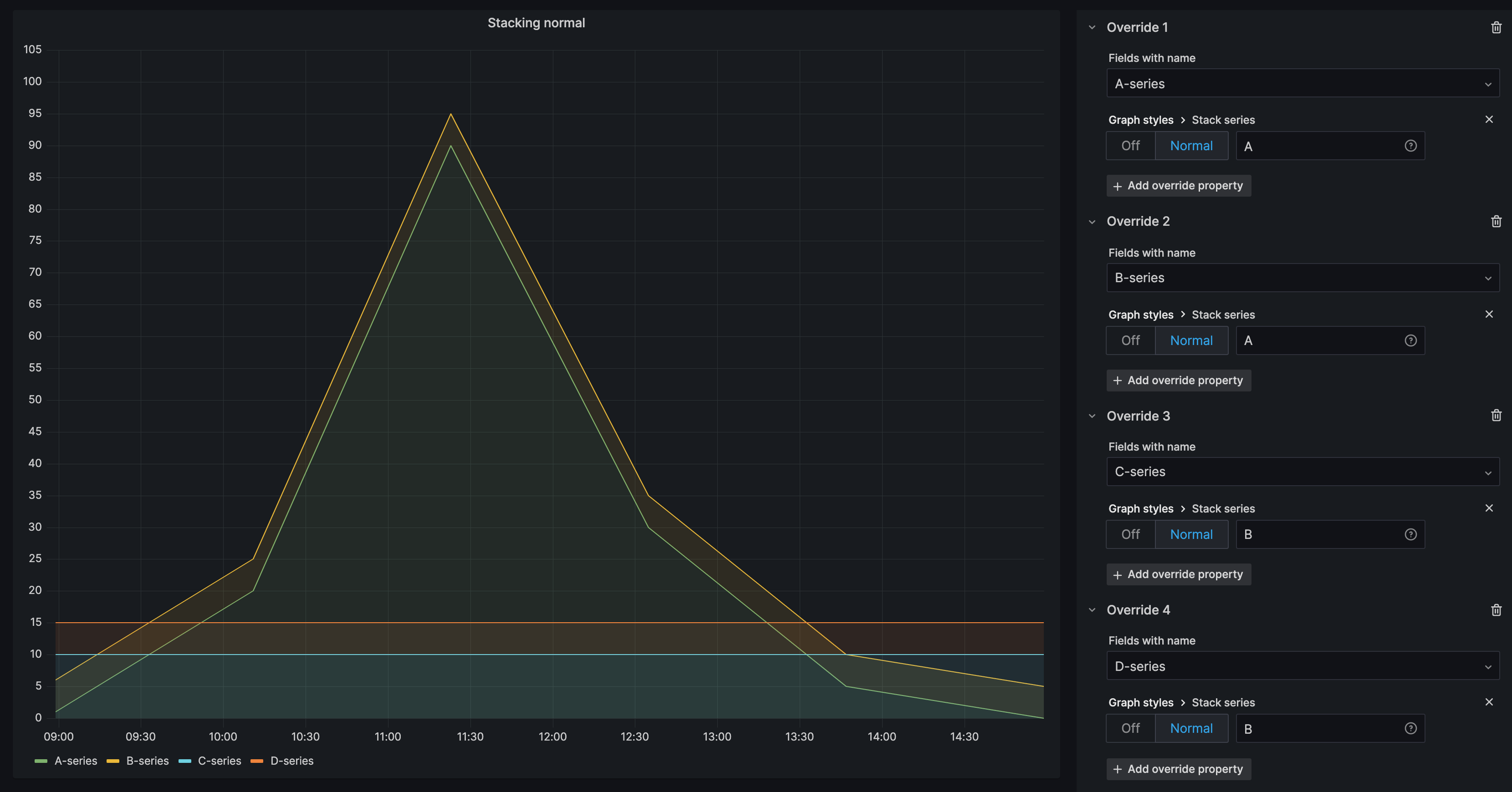
Task: Open help icon in Override 2 stacking group
Action: click(x=1410, y=341)
